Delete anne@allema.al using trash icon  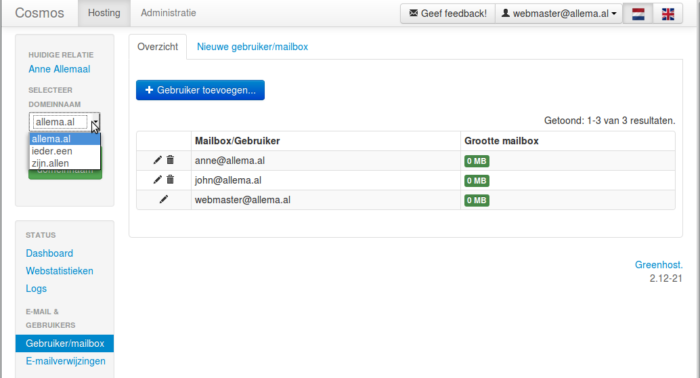(x=170, y=160)
